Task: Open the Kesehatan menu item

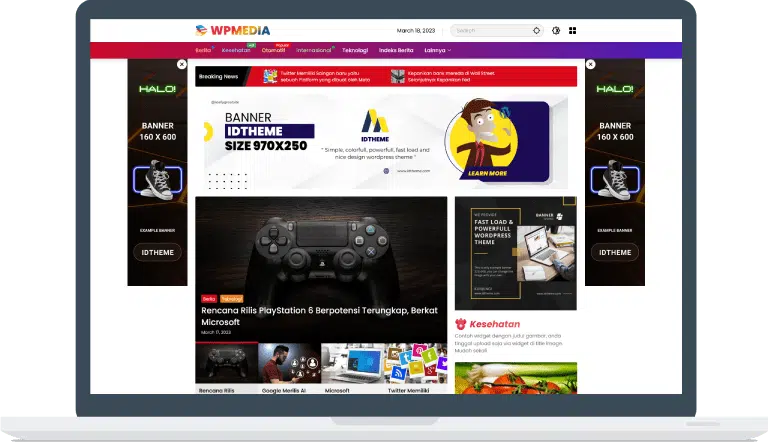Action: point(236,50)
